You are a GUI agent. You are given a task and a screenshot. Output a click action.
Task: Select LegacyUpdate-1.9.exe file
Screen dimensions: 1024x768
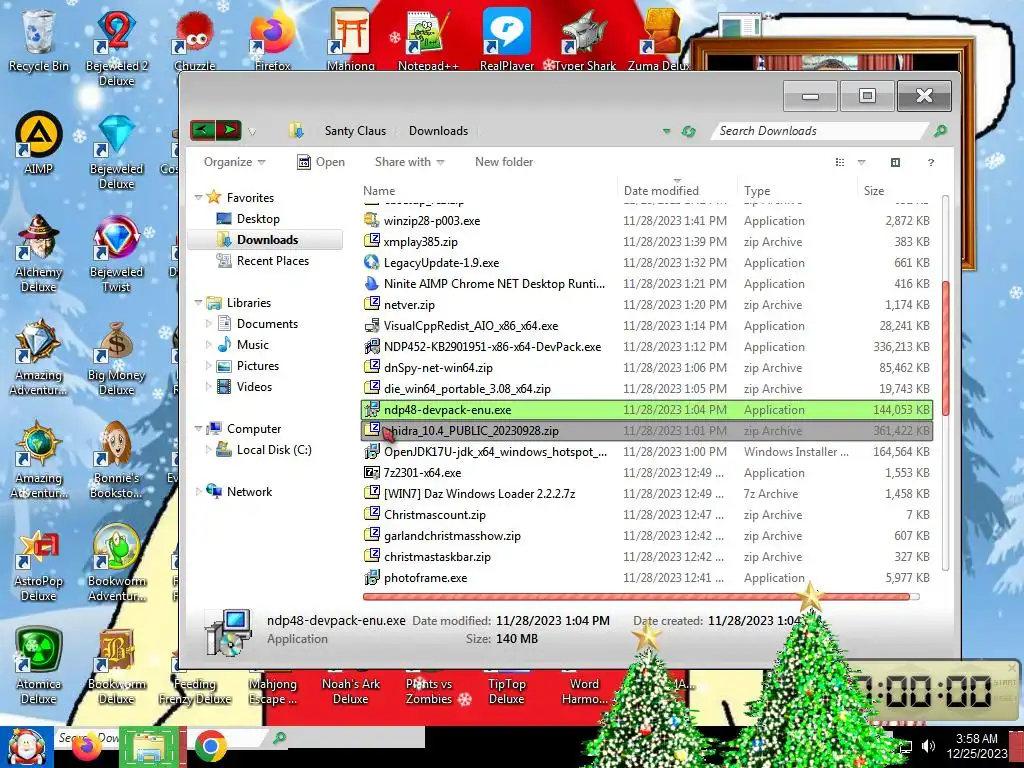click(647, 263)
